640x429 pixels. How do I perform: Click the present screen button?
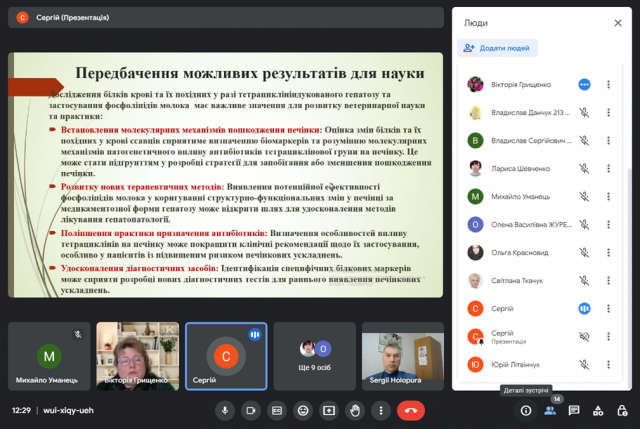329,411
